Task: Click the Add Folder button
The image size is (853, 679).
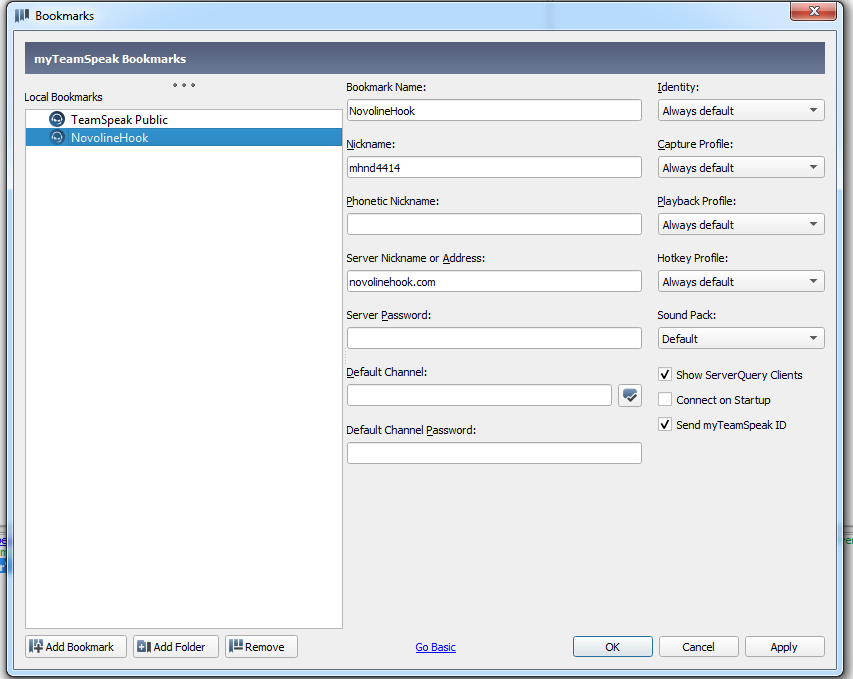Action: pos(176,646)
